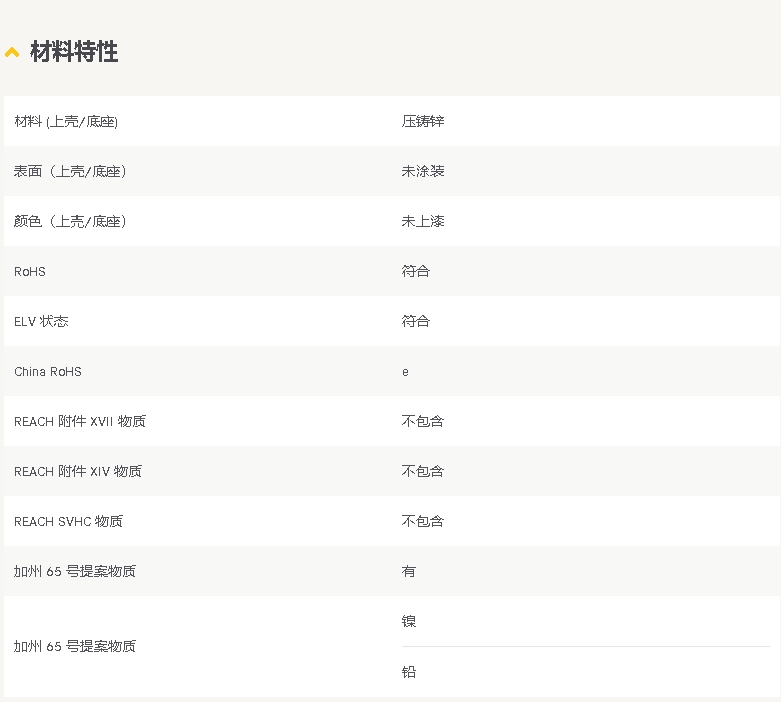The image size is (781, 702).
Task: Click the 符合 value in the RoHS row
Action: (416, 271)
